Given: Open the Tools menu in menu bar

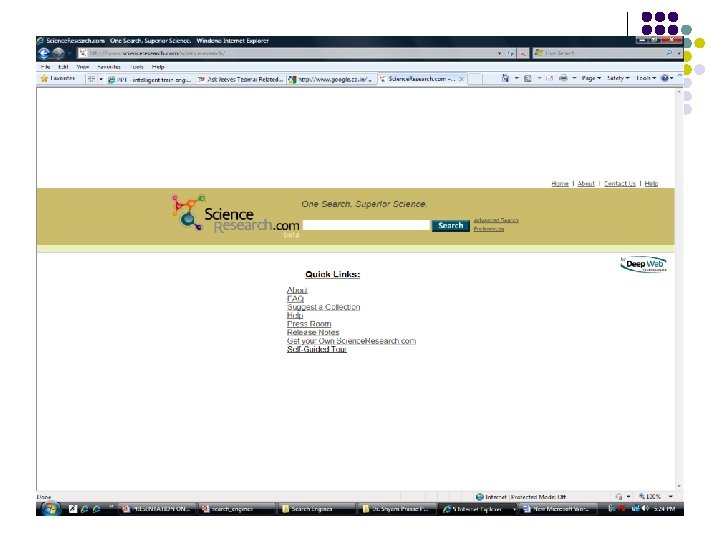Looking at the screenshot, I should 137,67.
